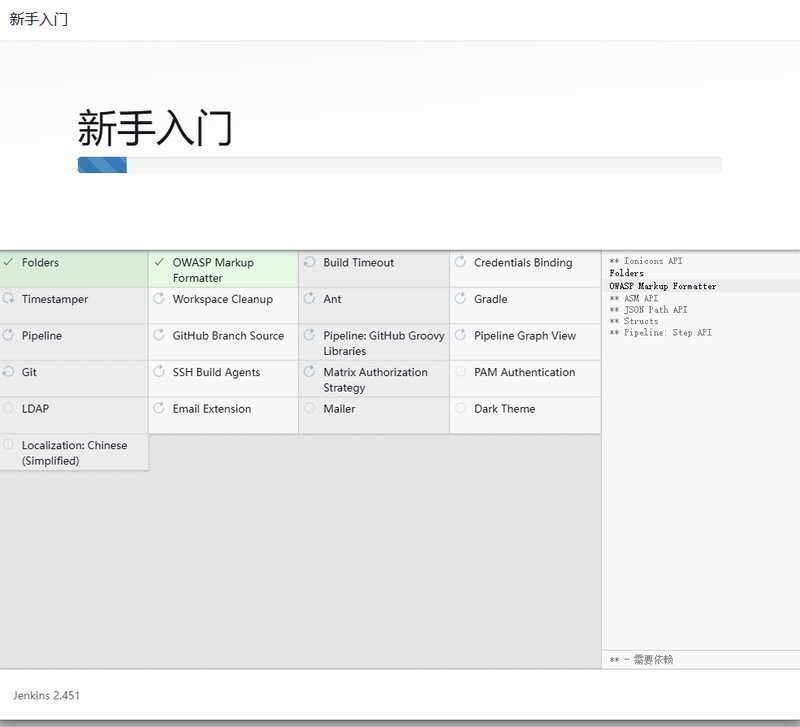Click the green checkmark beside Folders

coord(8,262)
